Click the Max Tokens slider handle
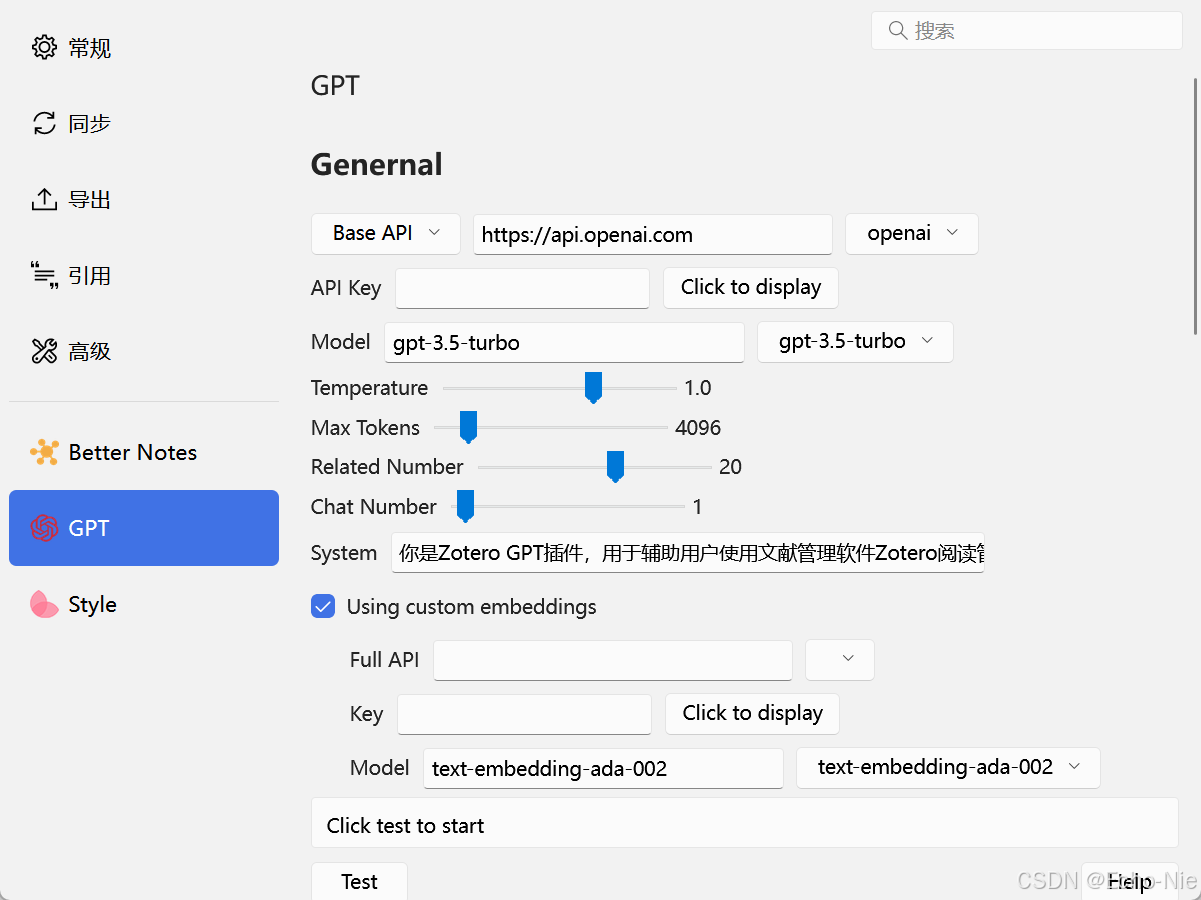 468,427
